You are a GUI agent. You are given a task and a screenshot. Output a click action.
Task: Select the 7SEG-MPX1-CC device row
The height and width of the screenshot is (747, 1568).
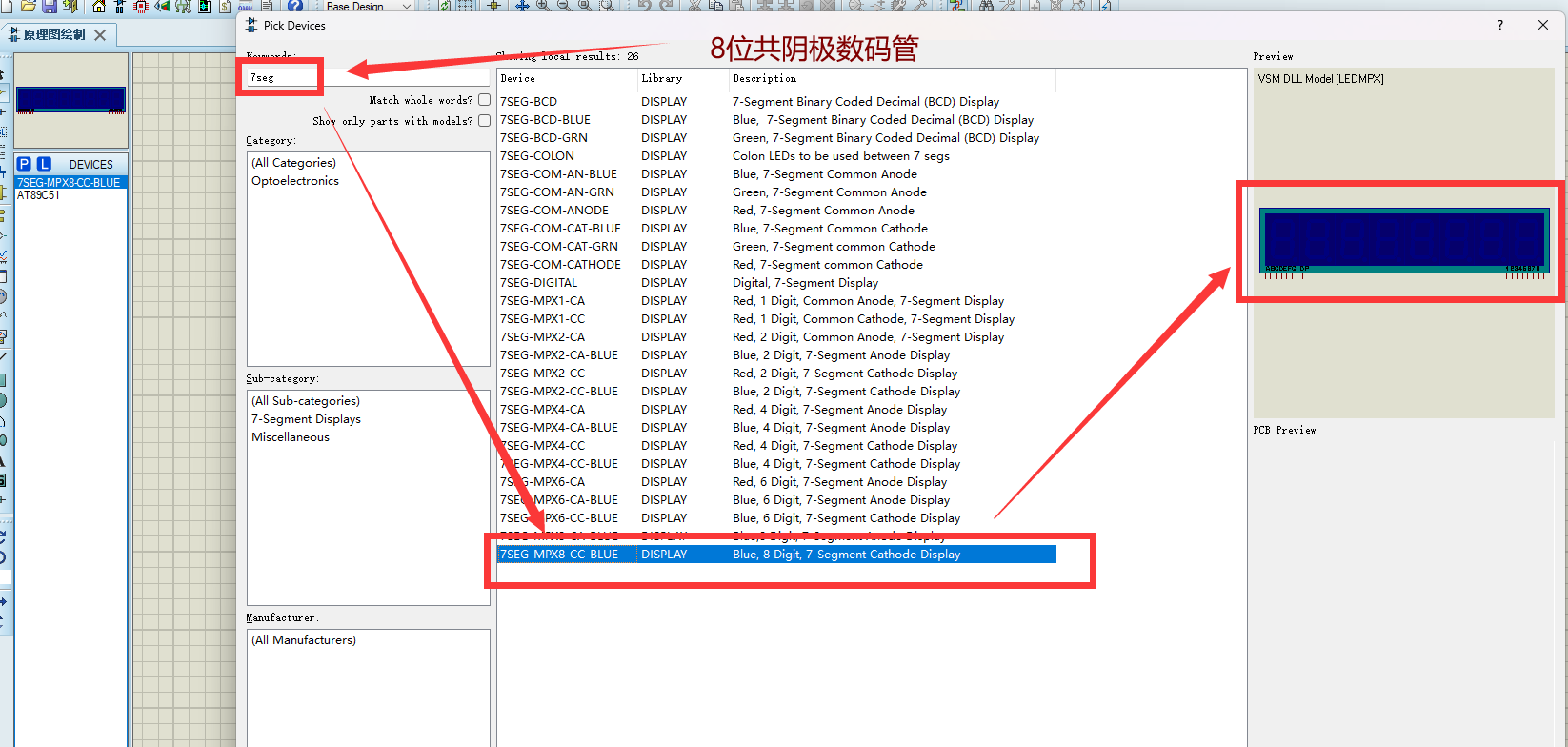[x=776, y=319]
